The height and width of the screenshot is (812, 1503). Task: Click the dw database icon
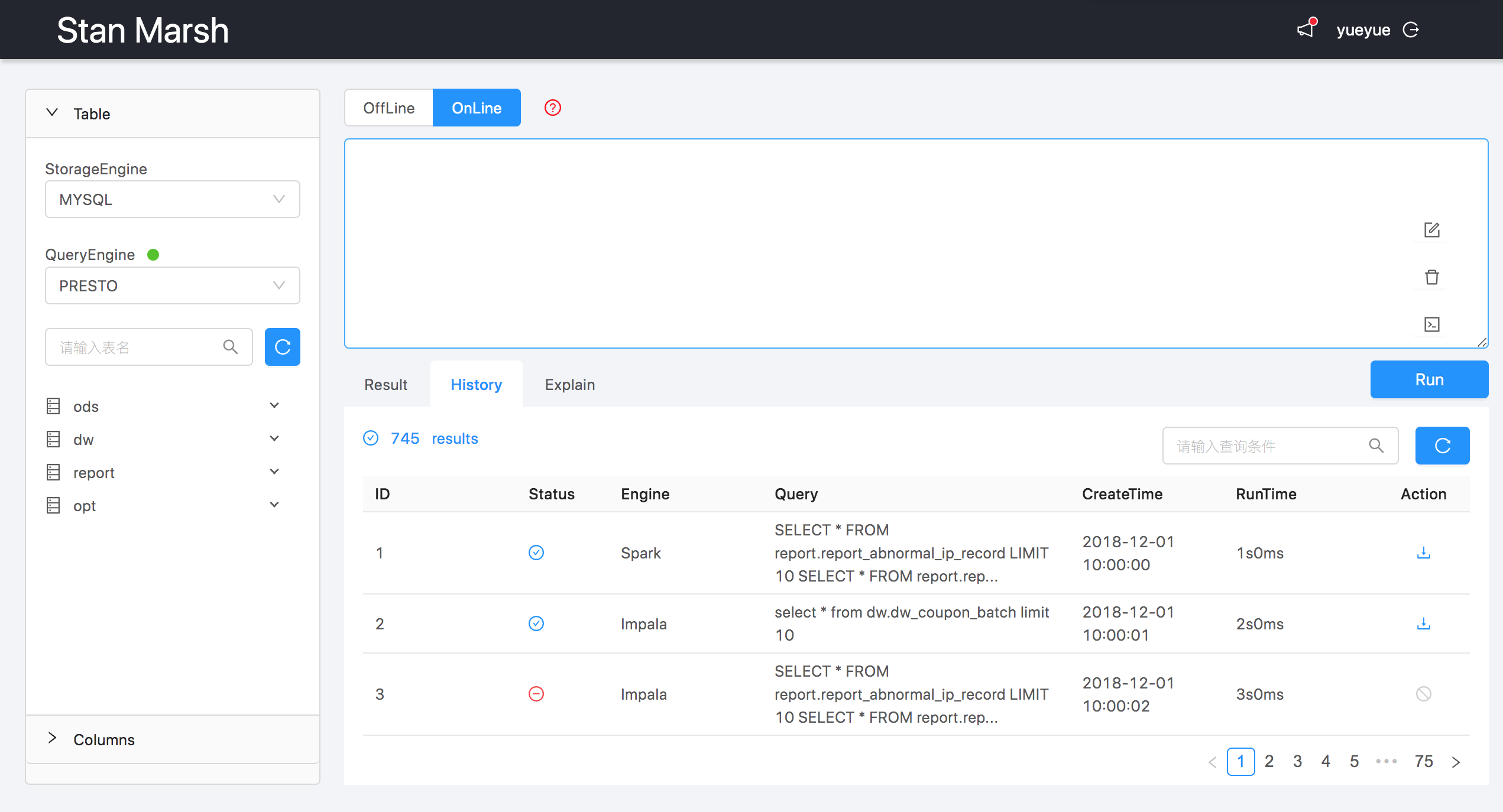(x=53, y=439)
